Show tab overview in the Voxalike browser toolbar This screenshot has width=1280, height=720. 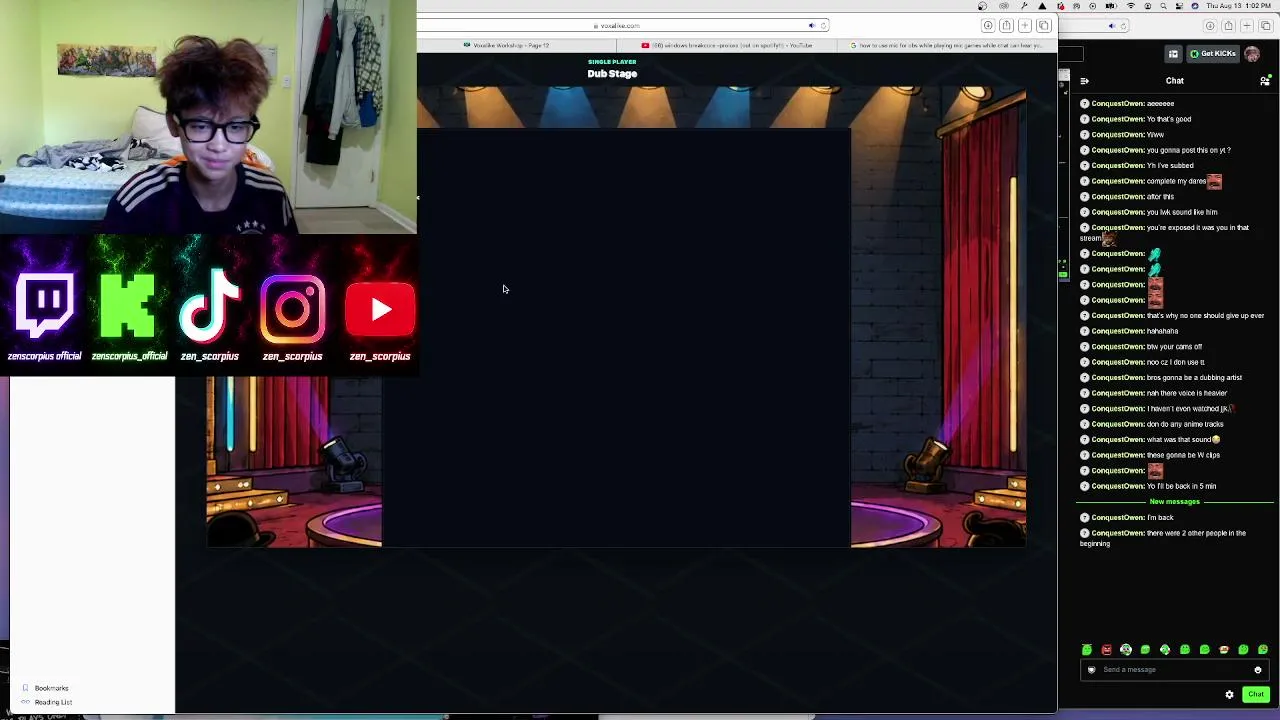pyautogui.click(x=1043, y=26)
